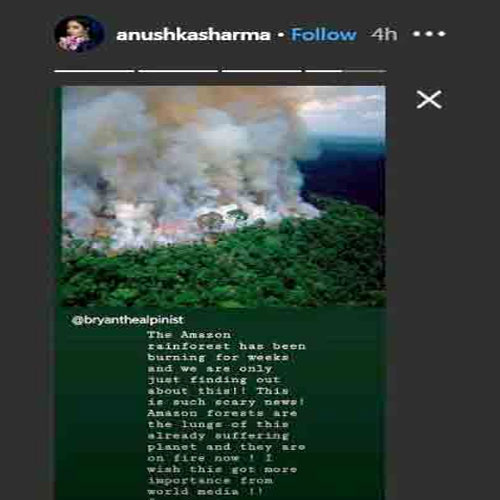Select the fourth partially filled progress segment

tap(346, 71)
